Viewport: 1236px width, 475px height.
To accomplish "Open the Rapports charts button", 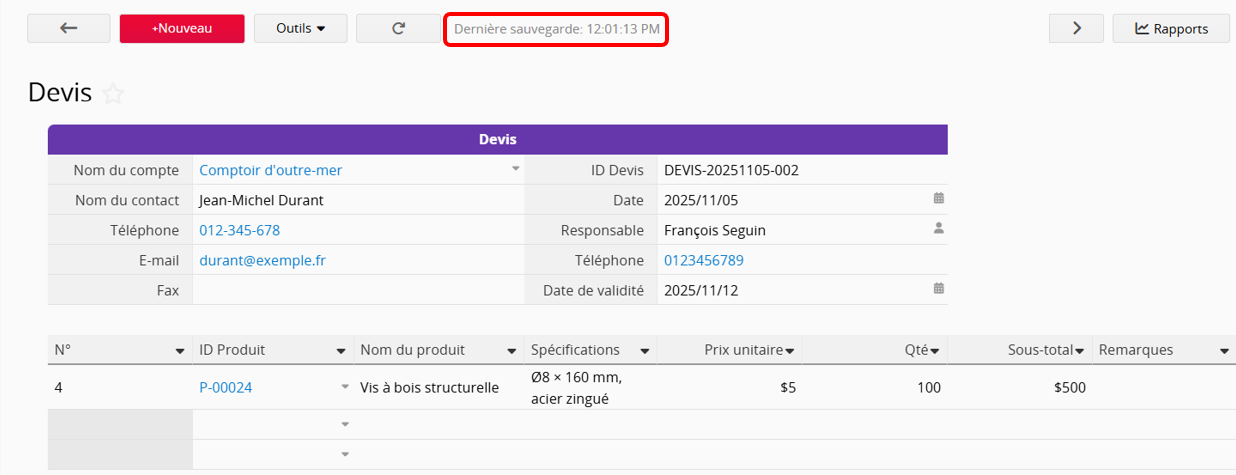I will [1171, 29].
